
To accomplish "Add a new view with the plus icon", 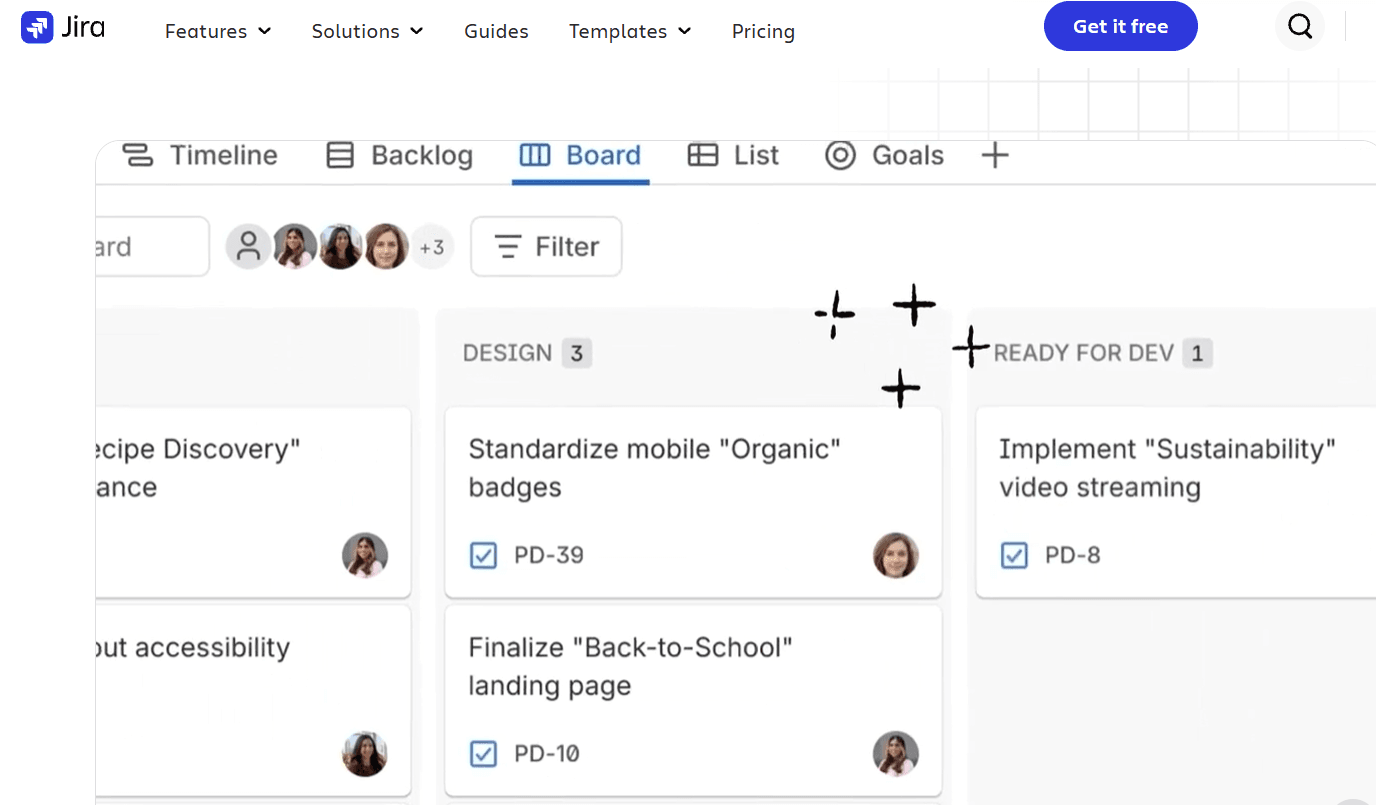I will tap(994, 155).
